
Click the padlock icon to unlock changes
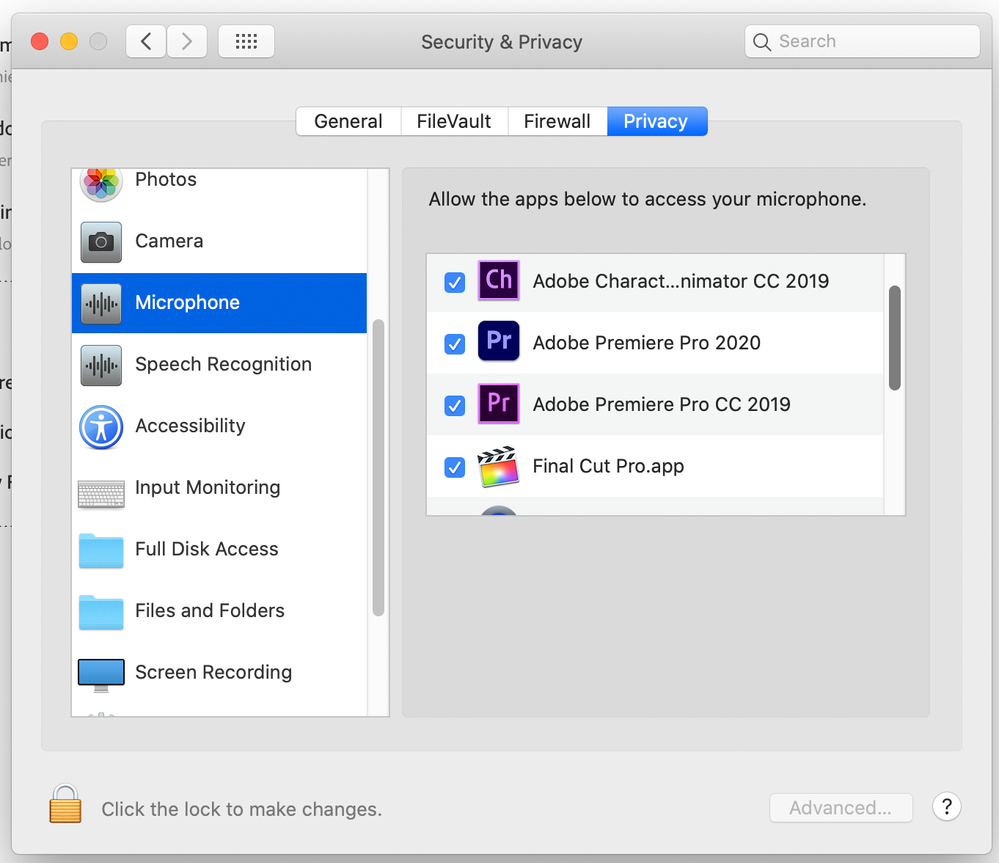[x=66, y=804]
